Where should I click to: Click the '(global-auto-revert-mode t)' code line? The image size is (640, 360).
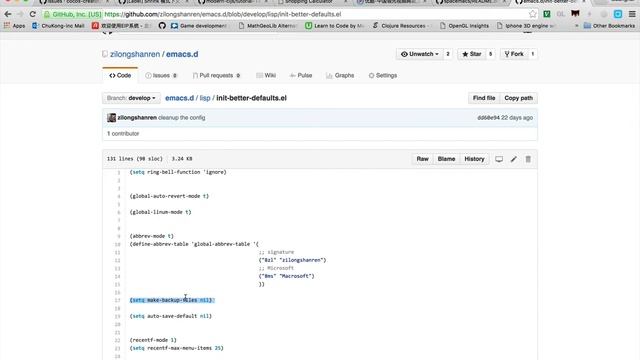click(169, 196)
